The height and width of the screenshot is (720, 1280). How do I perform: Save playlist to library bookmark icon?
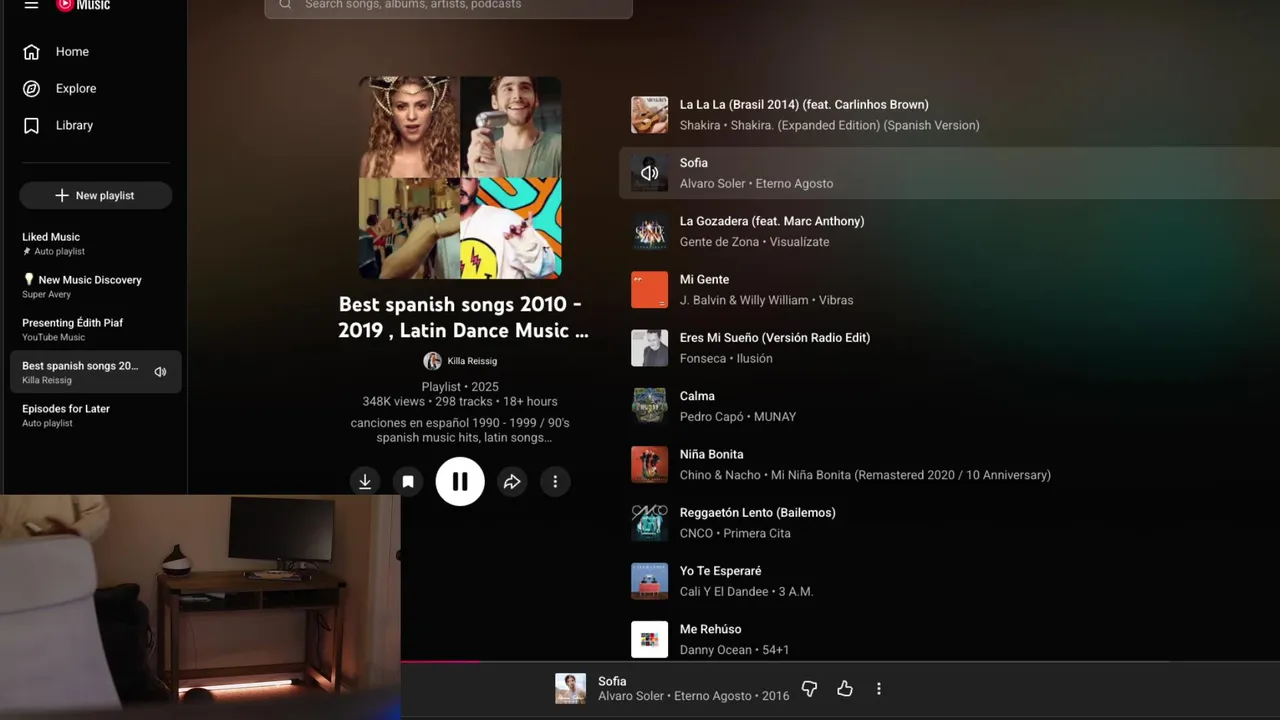408,482
